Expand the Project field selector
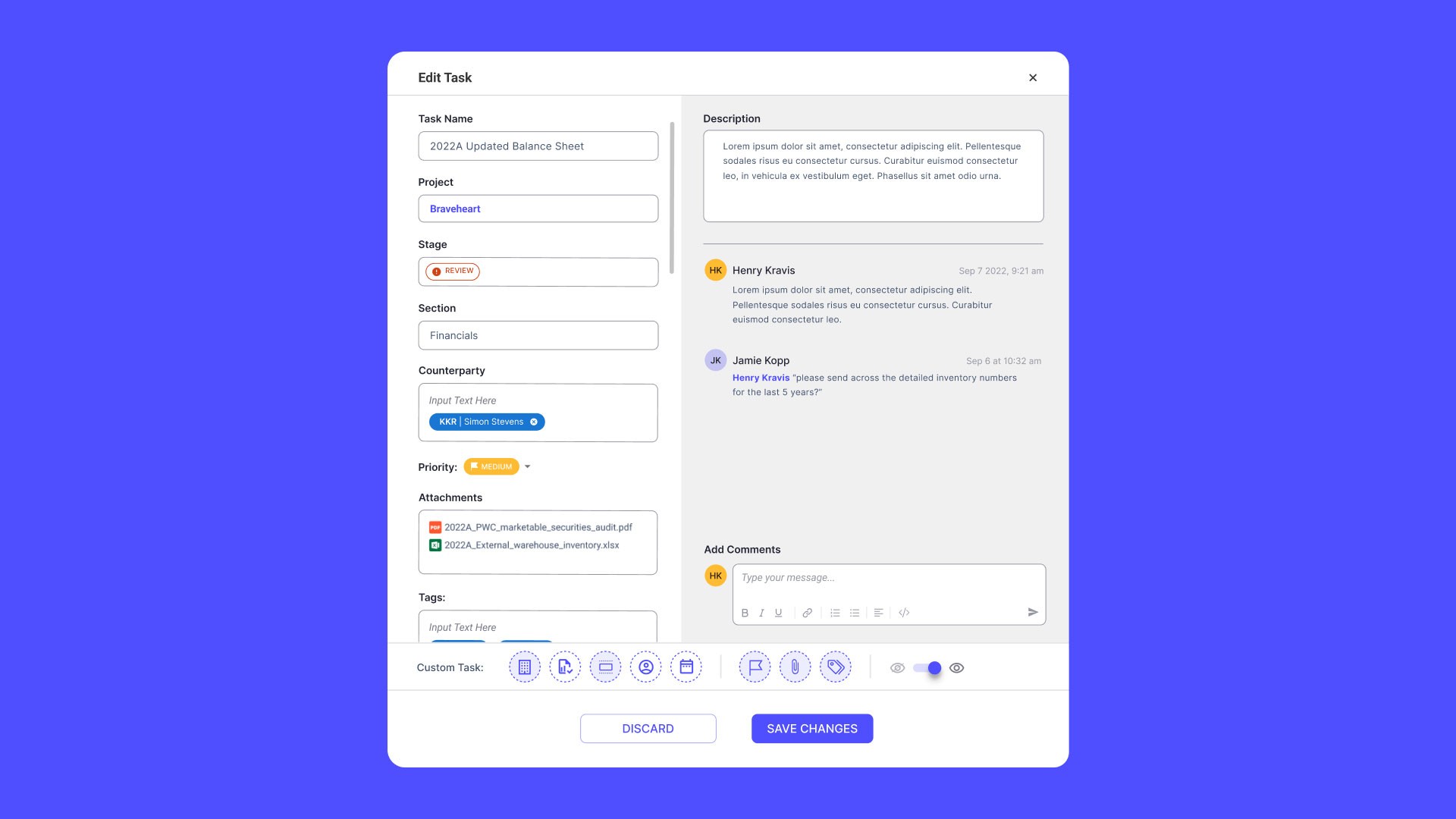Screen dimensions: 1456x819 538,208
